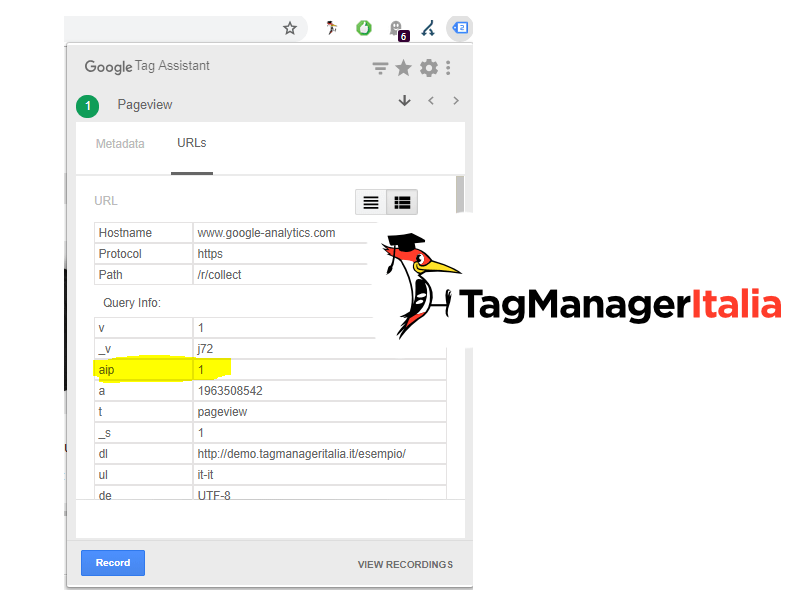Image resolution: width=800 pixels, height=600 pixels.
Task: Click the panel's vertical scrollbar thumb
Action: [460, 194]
